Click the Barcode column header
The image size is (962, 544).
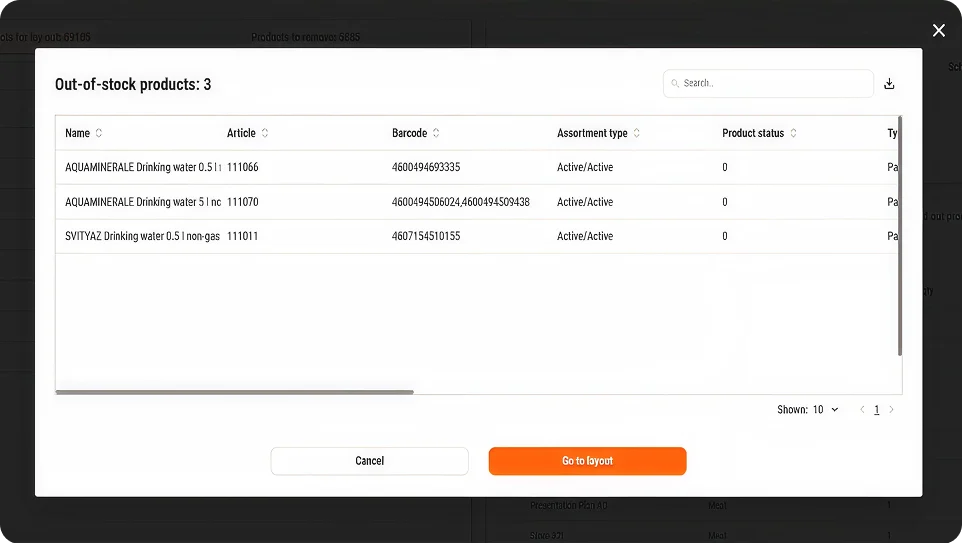[409, 133]
